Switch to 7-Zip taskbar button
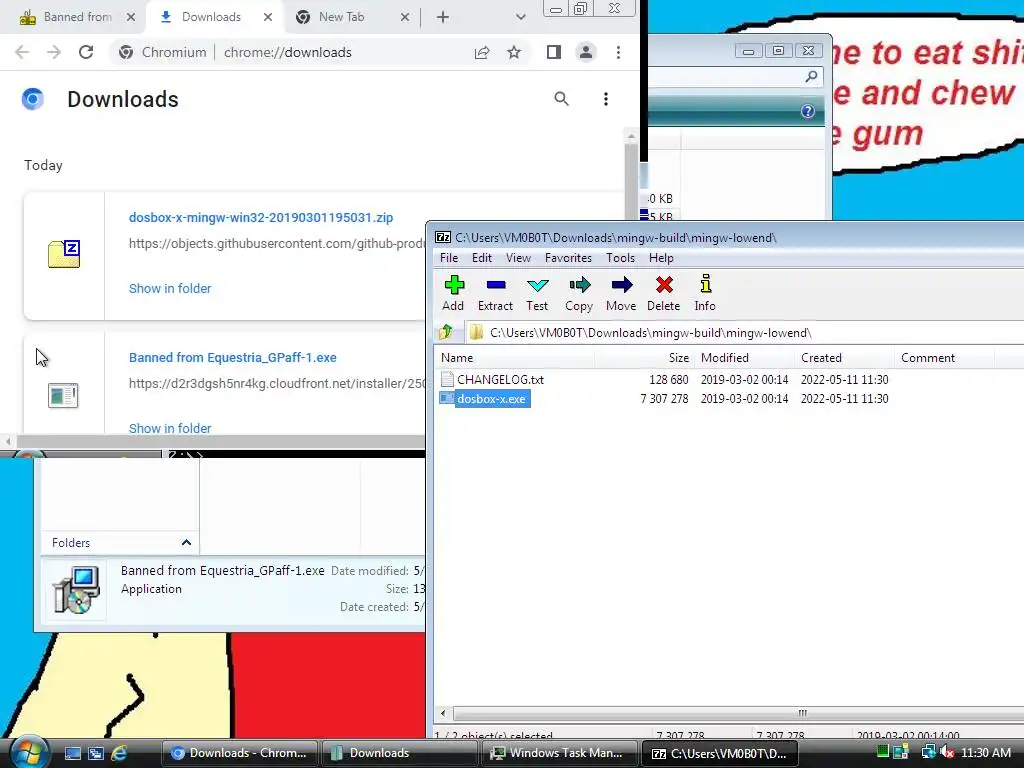The image size is (1024, 768). pos(719,753)
